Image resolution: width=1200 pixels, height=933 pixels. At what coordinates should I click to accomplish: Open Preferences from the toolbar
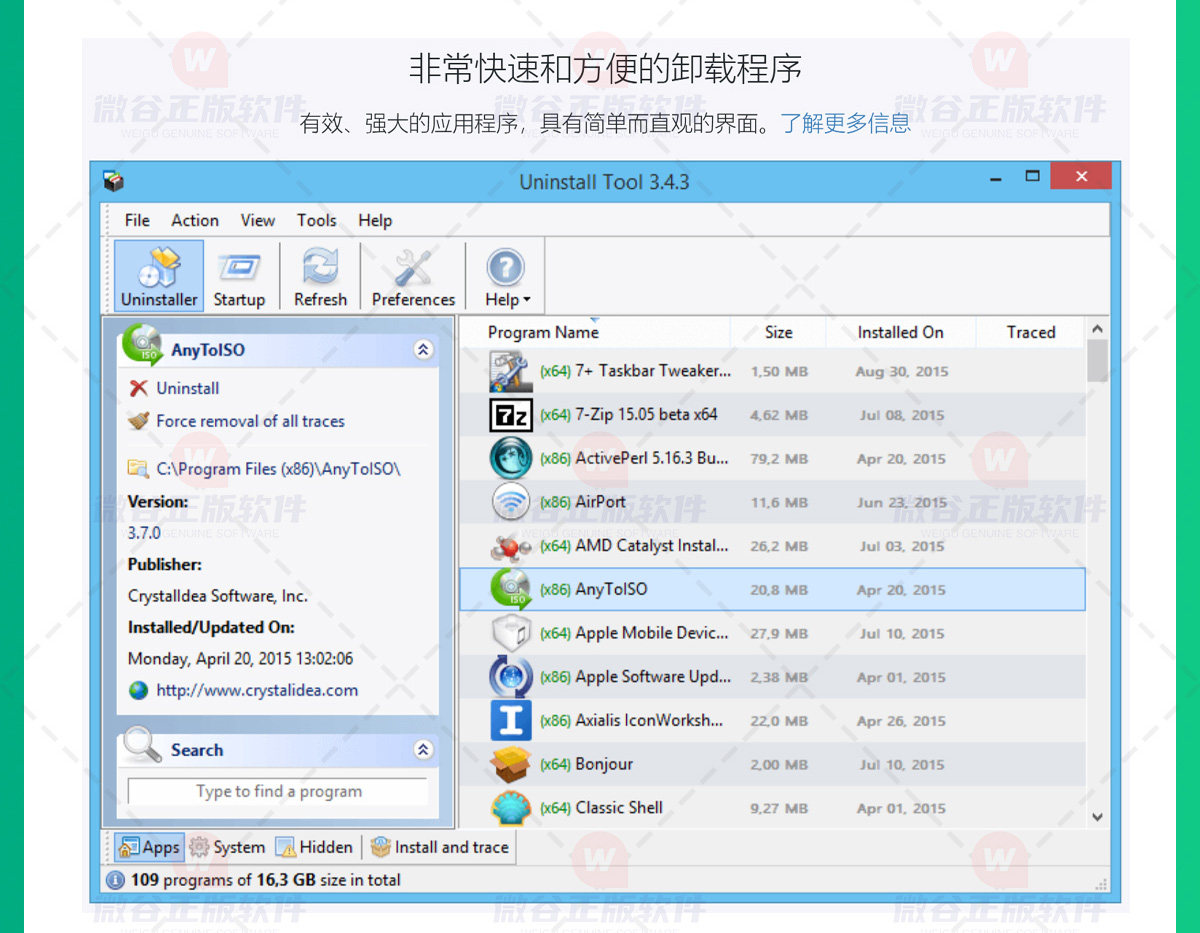point(413,276)
